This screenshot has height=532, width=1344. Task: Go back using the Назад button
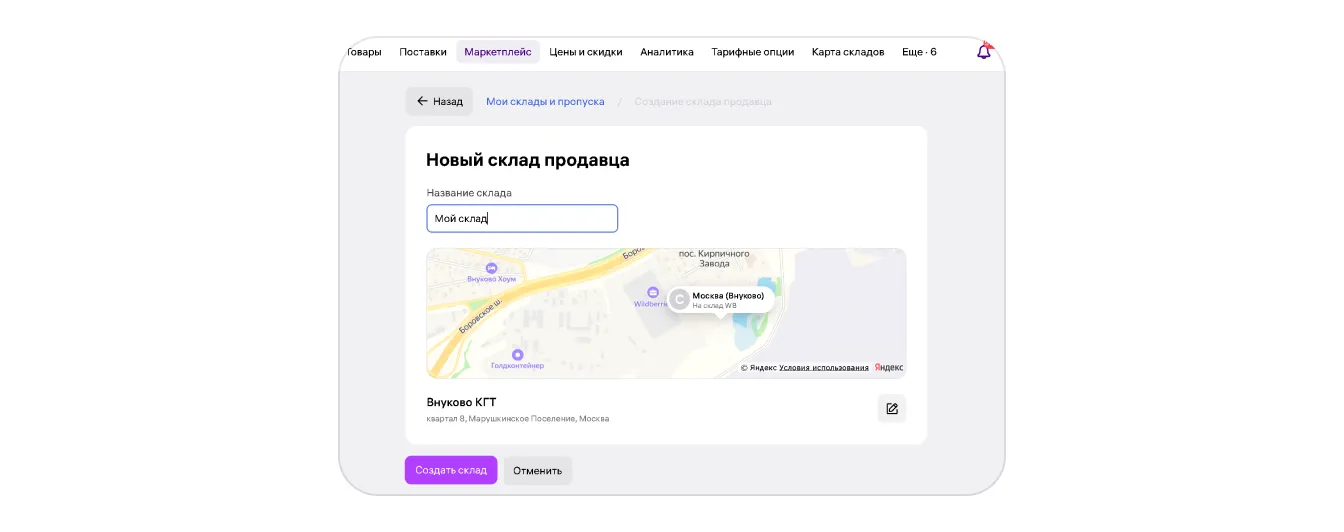(x=439, y=101)
